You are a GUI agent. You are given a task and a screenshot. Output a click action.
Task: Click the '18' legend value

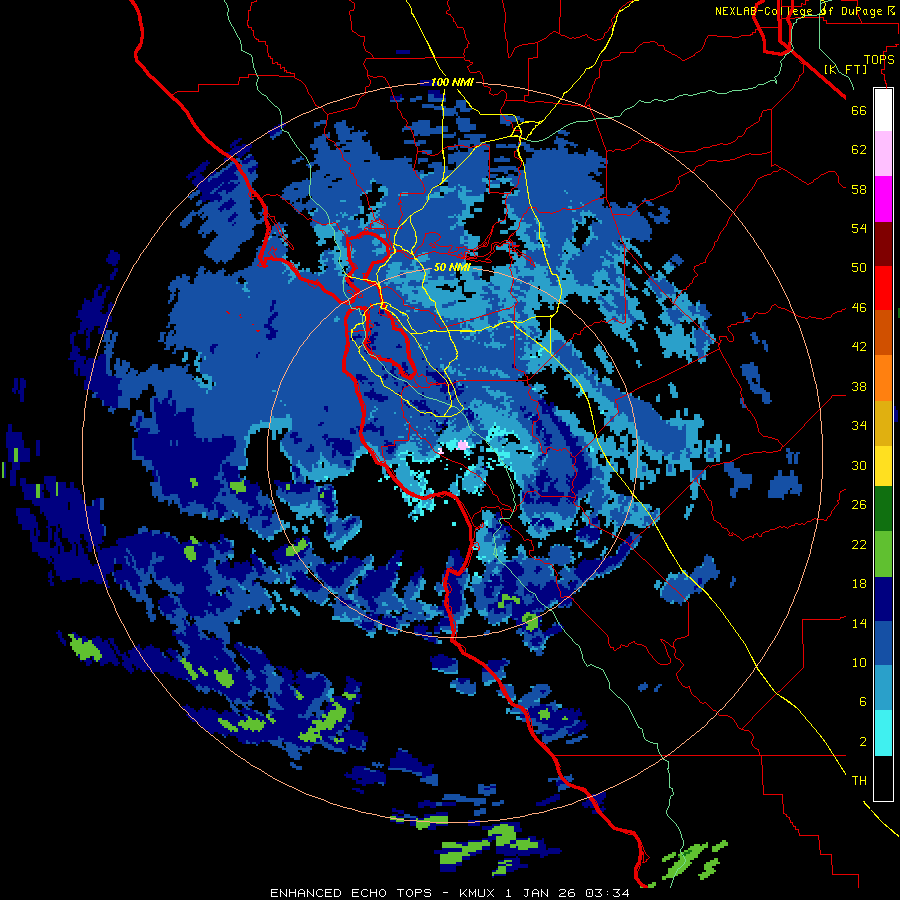[x=859, y=584]
